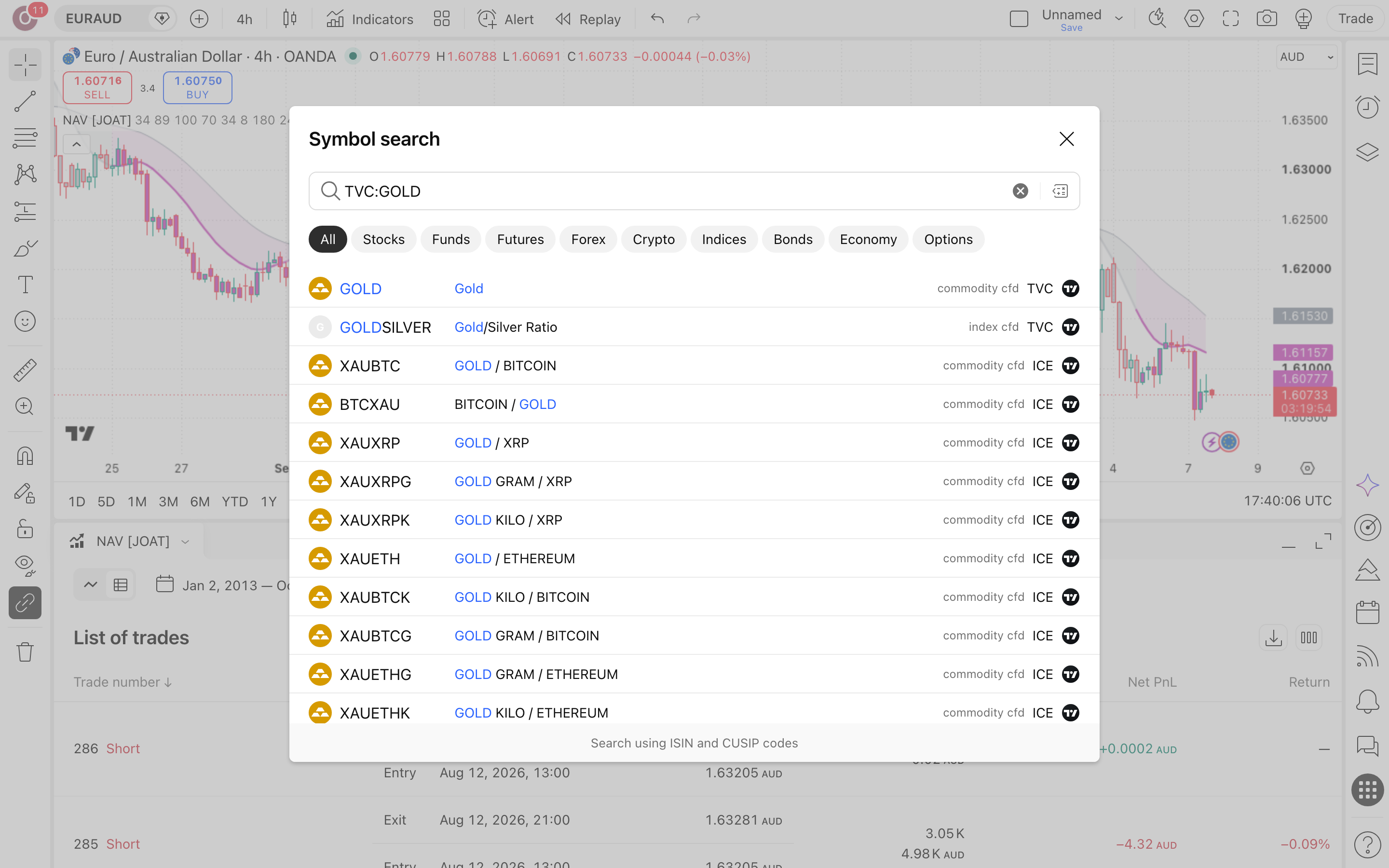Toggle lock all drawings
Screen dimensions: 1389x868
25,529
